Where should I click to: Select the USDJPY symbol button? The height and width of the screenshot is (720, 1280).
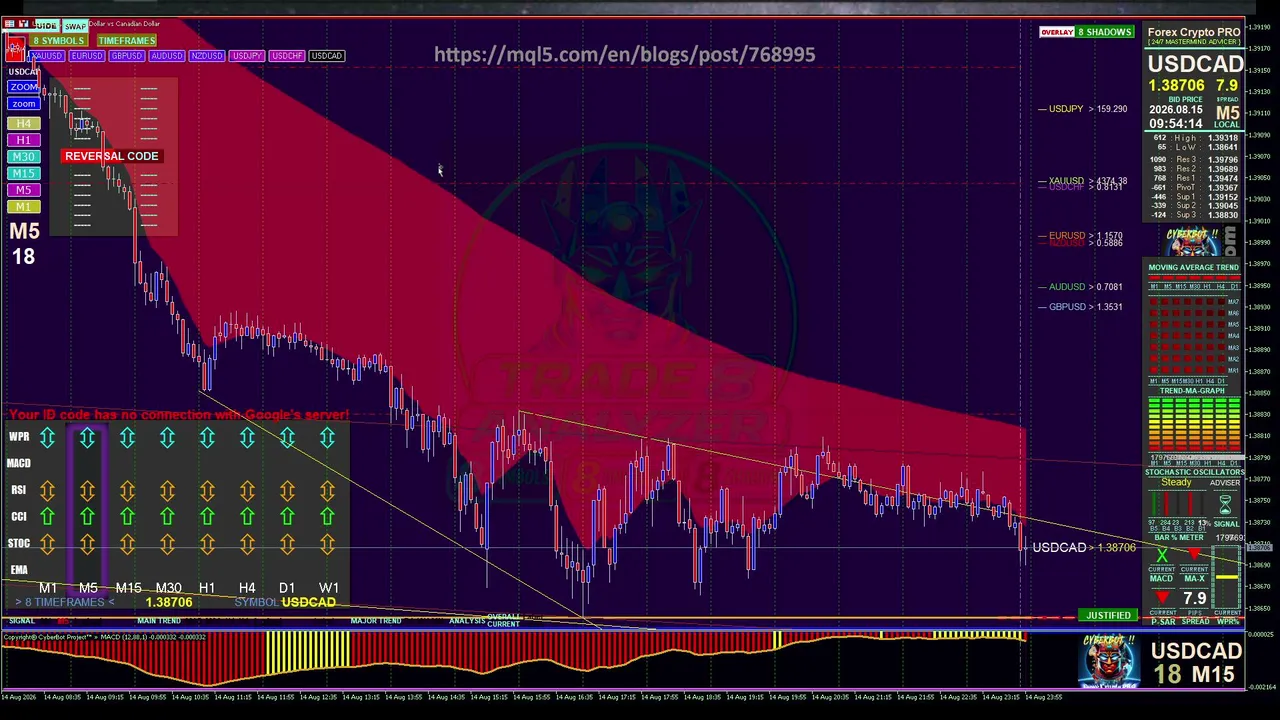[x=247, y=56]
